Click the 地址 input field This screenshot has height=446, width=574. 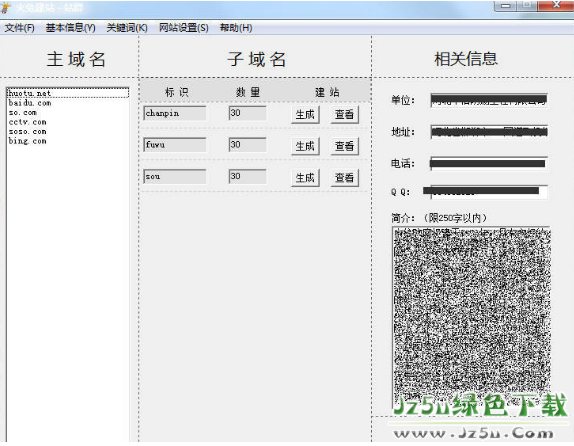489,132
